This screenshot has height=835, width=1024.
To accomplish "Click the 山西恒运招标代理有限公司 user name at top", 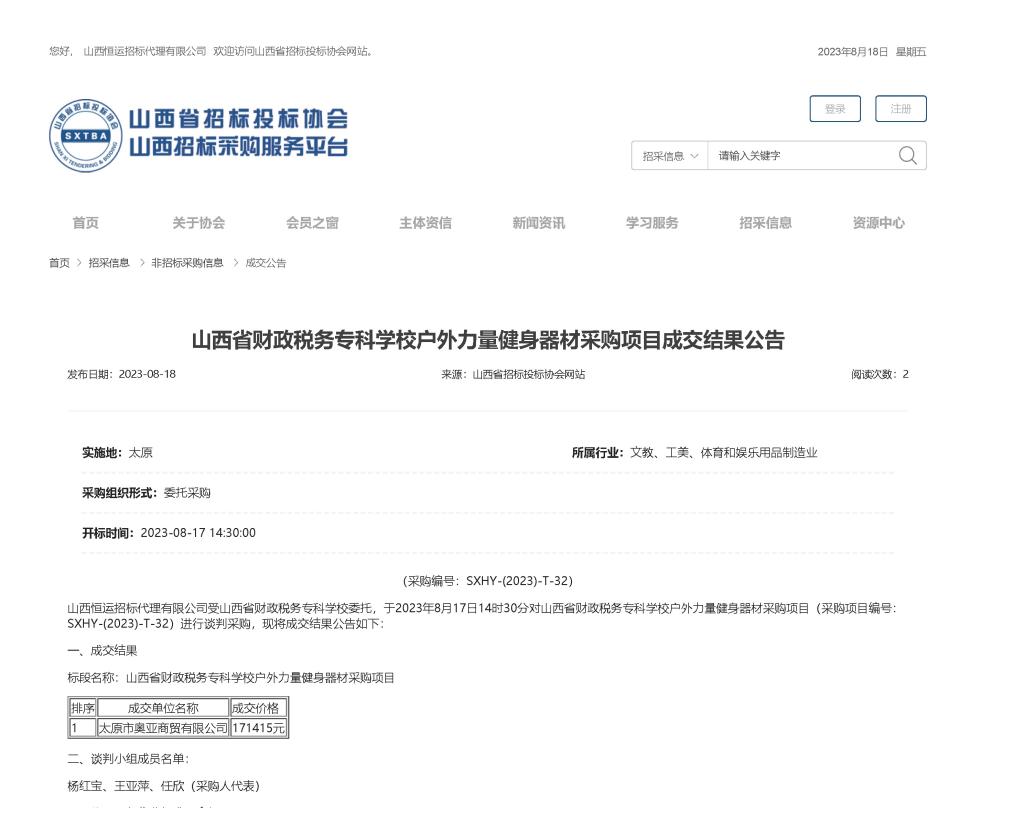I will coord(144,52).
